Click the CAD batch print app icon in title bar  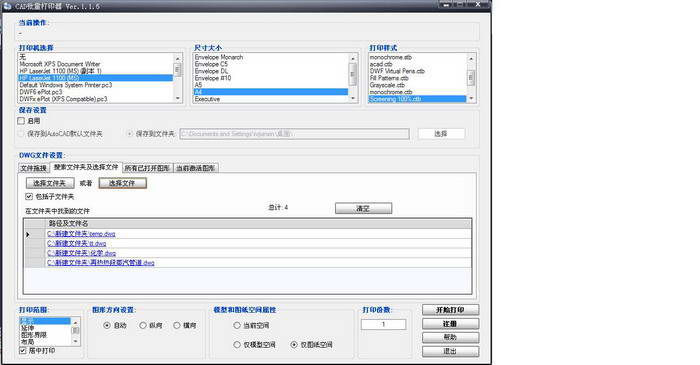(x=7, y=6)
